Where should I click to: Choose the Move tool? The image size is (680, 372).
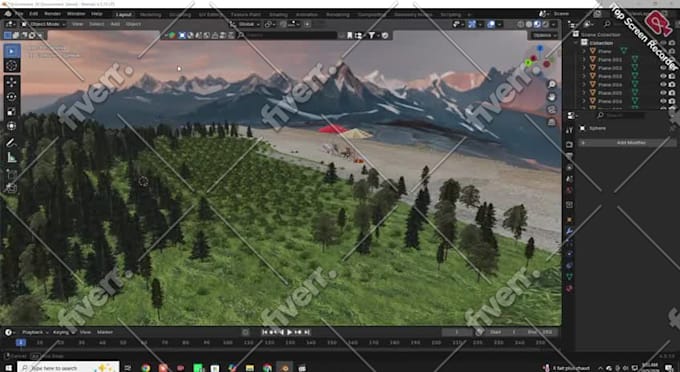coord(12,82)
